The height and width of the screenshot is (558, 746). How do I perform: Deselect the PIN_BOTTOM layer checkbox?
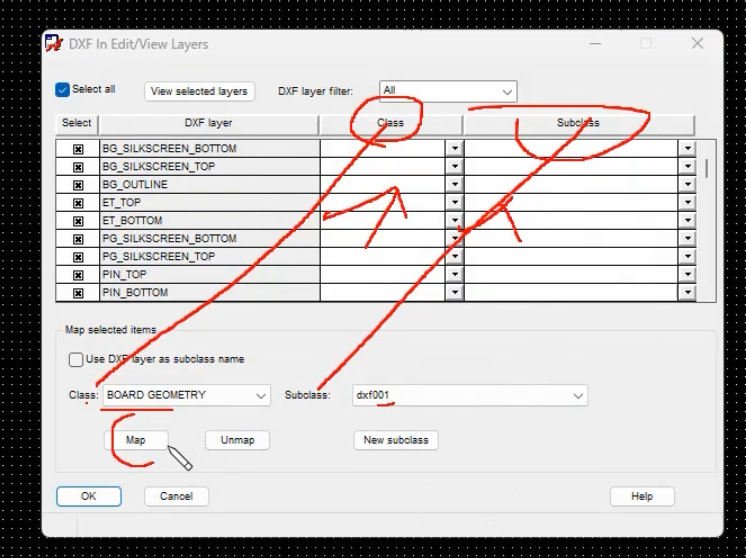click(78, 293)
